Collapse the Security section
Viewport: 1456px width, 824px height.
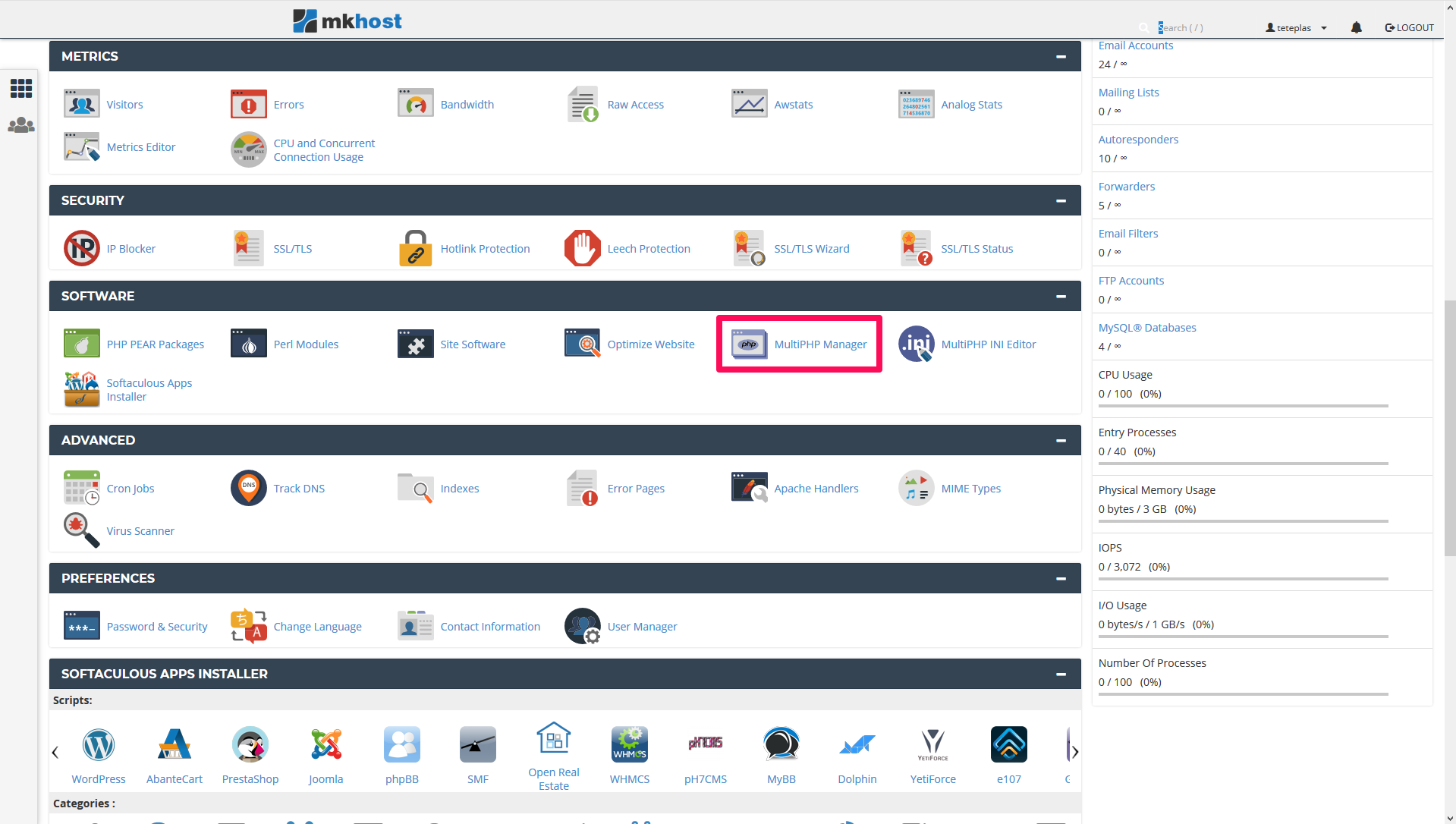1061,200
